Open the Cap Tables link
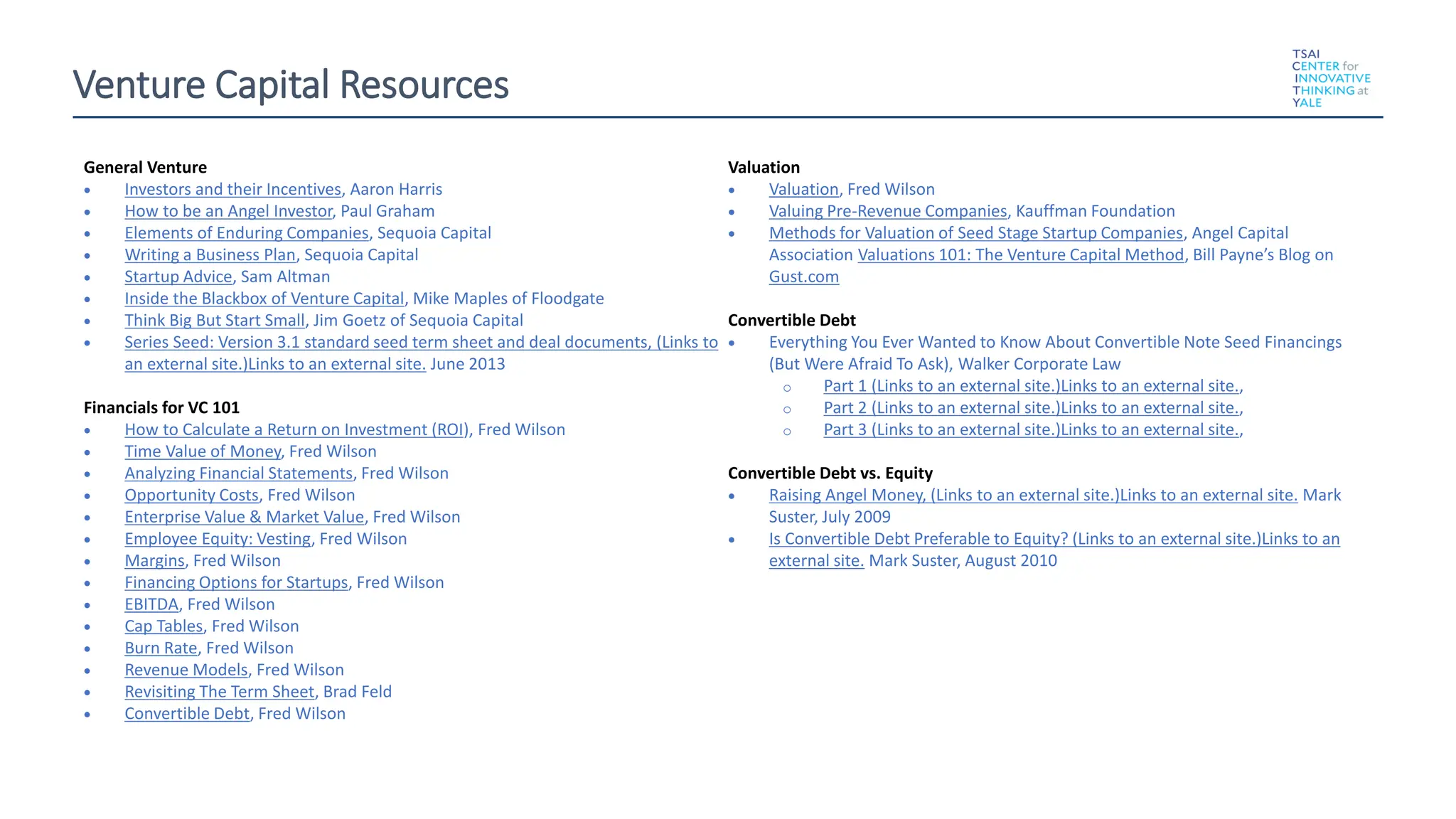The width and height of the screenshot is (1456, 819). point(164,626)
